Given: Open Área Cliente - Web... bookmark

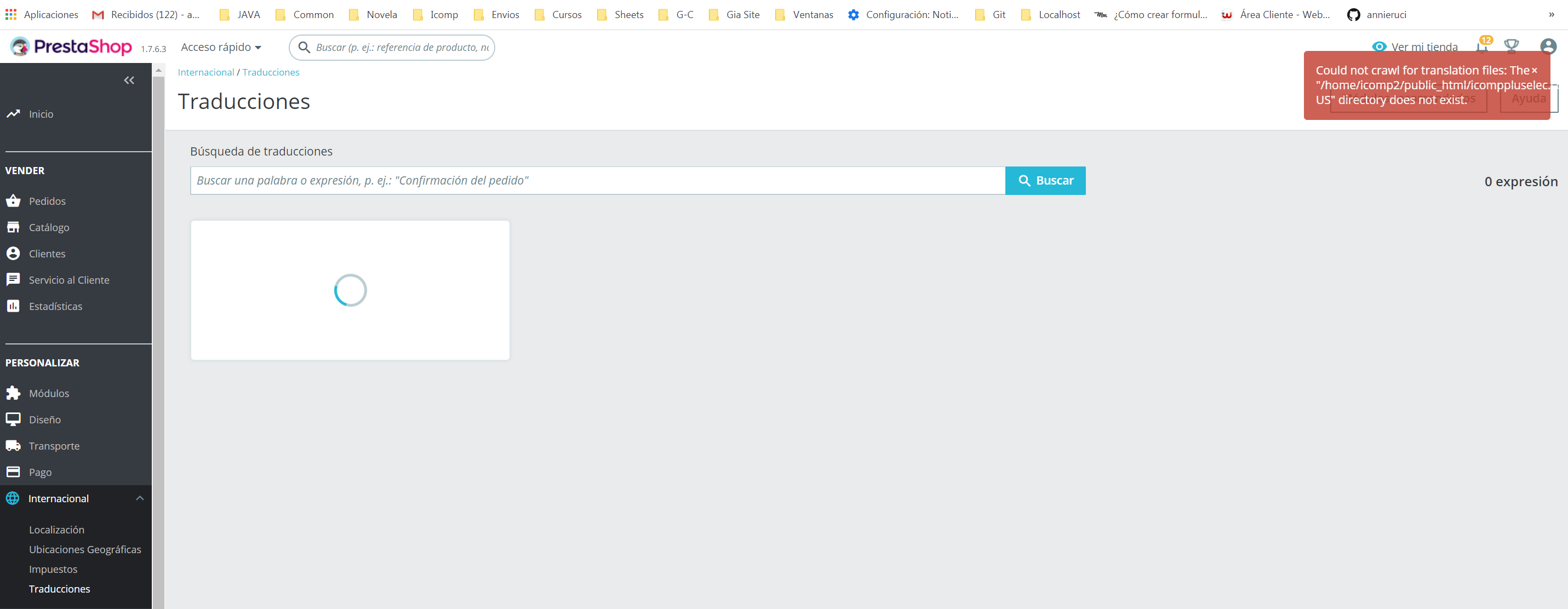Looking at the screenshot, I should click(x=1275, y=14).
